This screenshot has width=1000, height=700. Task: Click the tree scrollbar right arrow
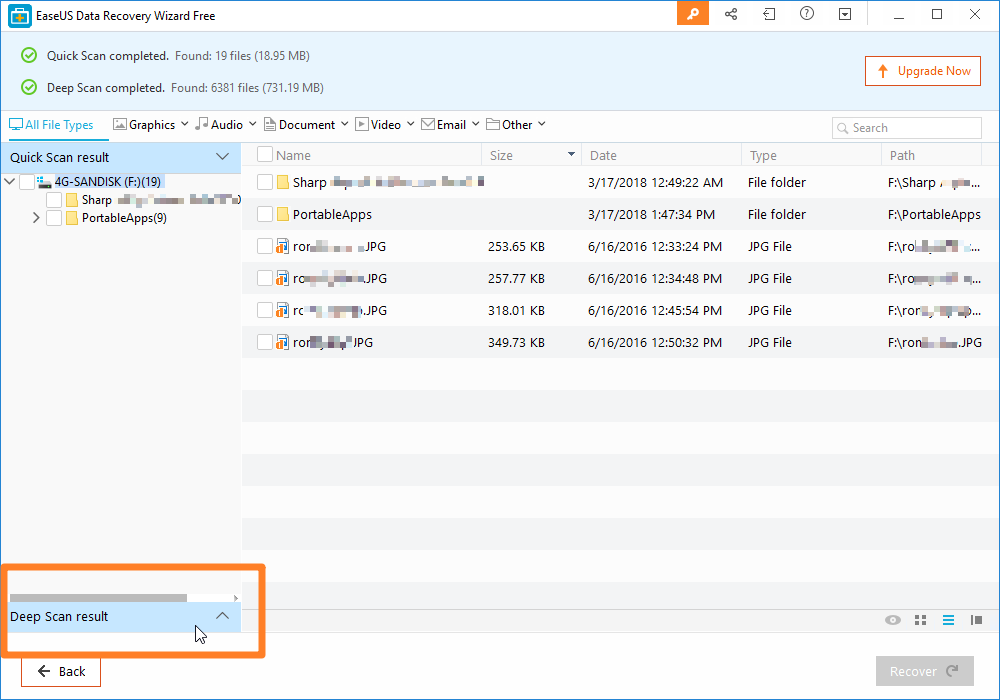point(236,598)
